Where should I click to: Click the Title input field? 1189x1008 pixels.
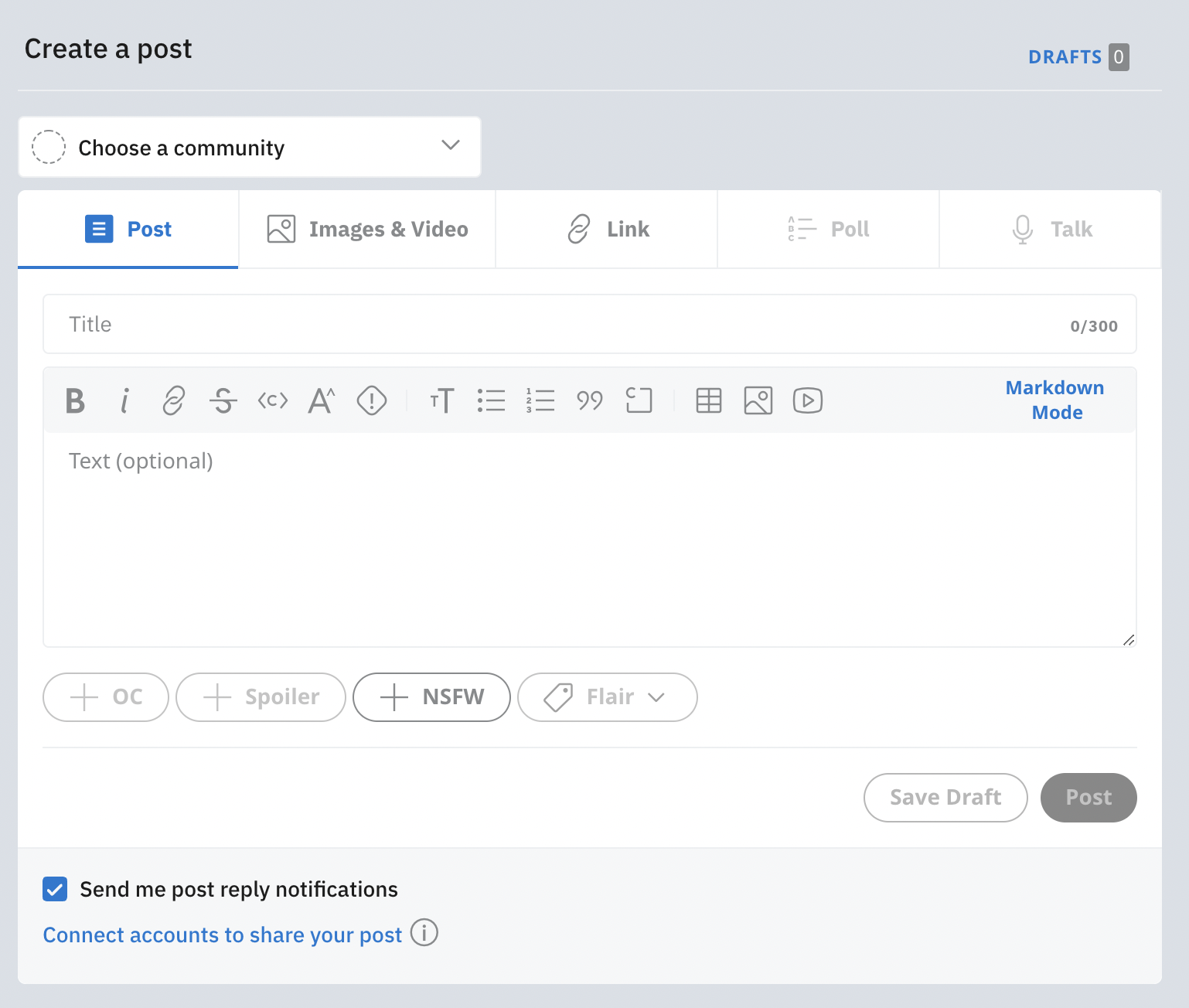pyautogui.click(x=464, y=324)
